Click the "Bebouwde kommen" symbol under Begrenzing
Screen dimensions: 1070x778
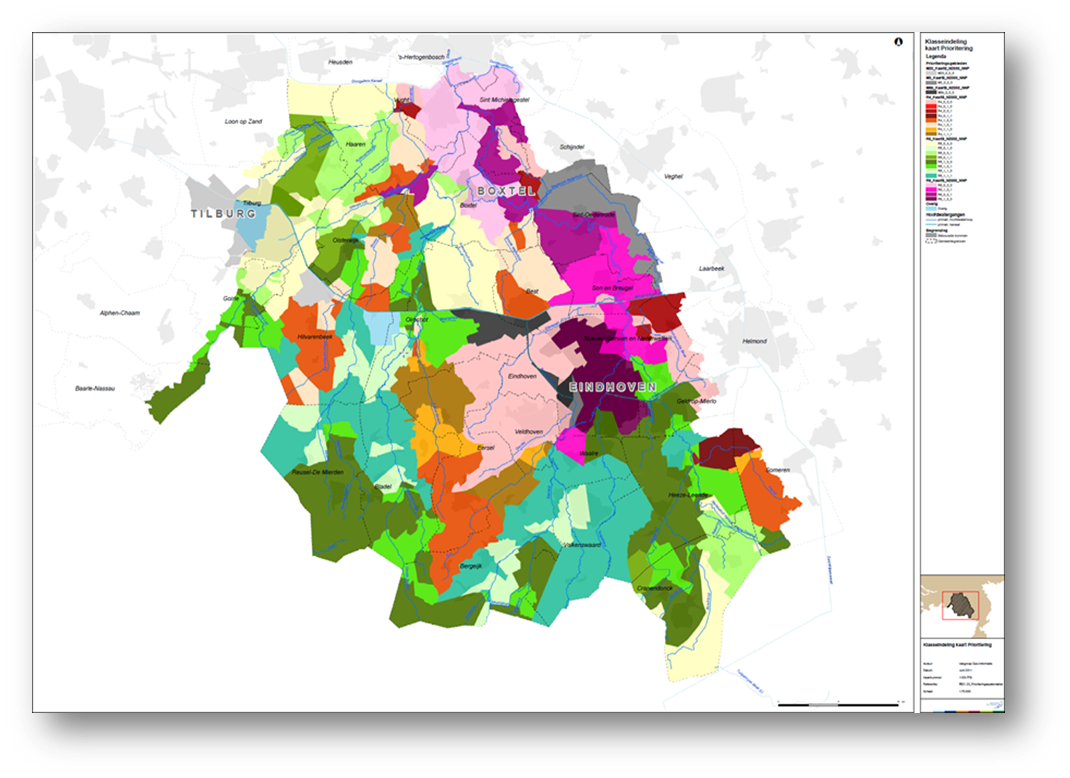point(930,235)
